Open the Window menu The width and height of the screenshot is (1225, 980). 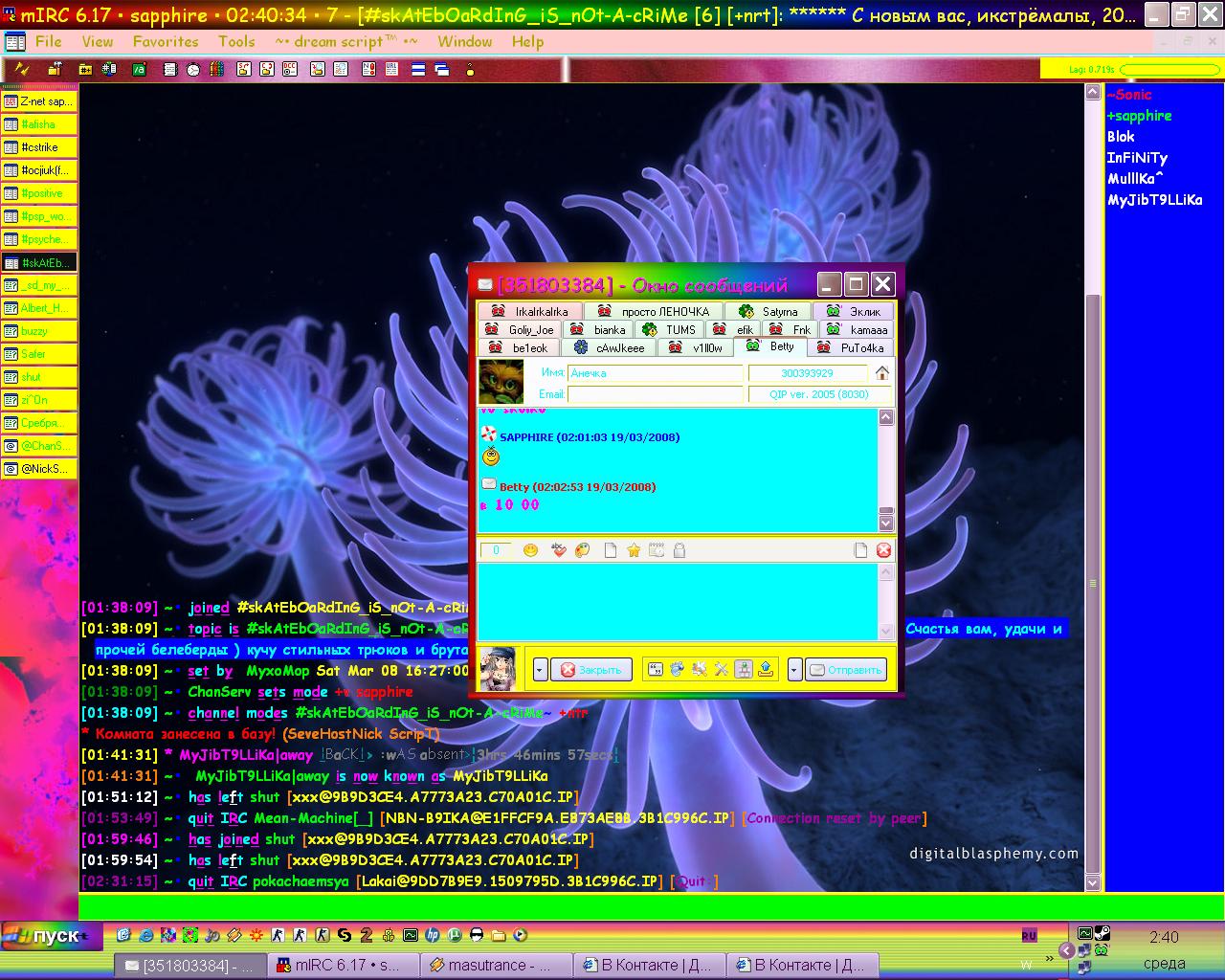[465, 41]
